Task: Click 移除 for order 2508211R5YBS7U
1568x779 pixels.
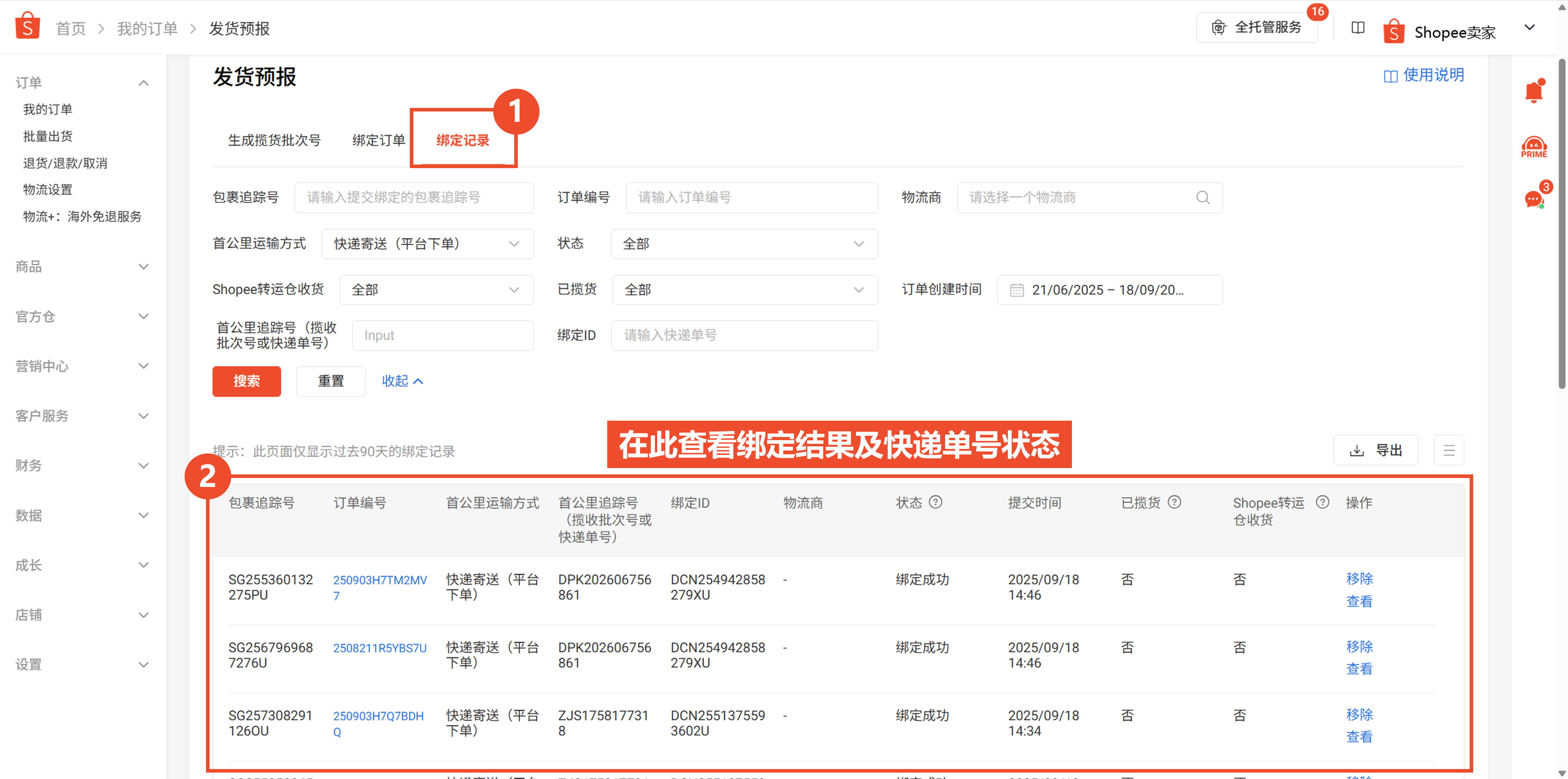Action: [1359, 647]
